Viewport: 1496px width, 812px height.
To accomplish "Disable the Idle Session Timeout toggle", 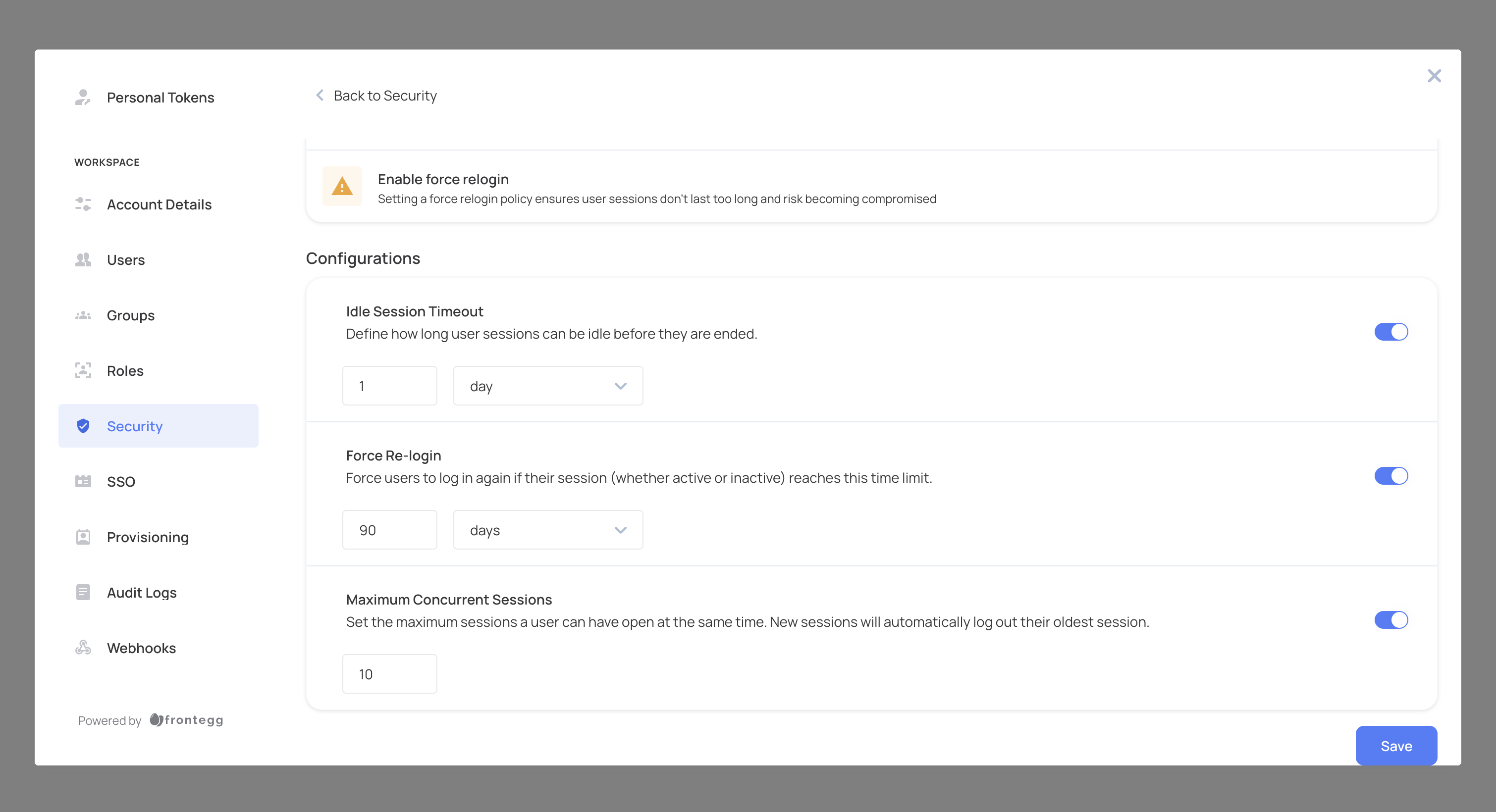I will (1390, 332).
